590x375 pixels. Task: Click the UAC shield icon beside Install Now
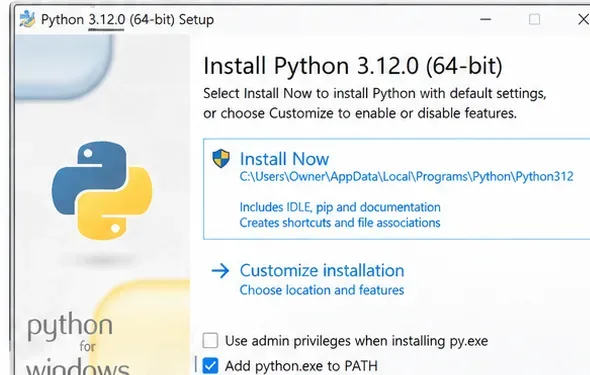point(221,158)
